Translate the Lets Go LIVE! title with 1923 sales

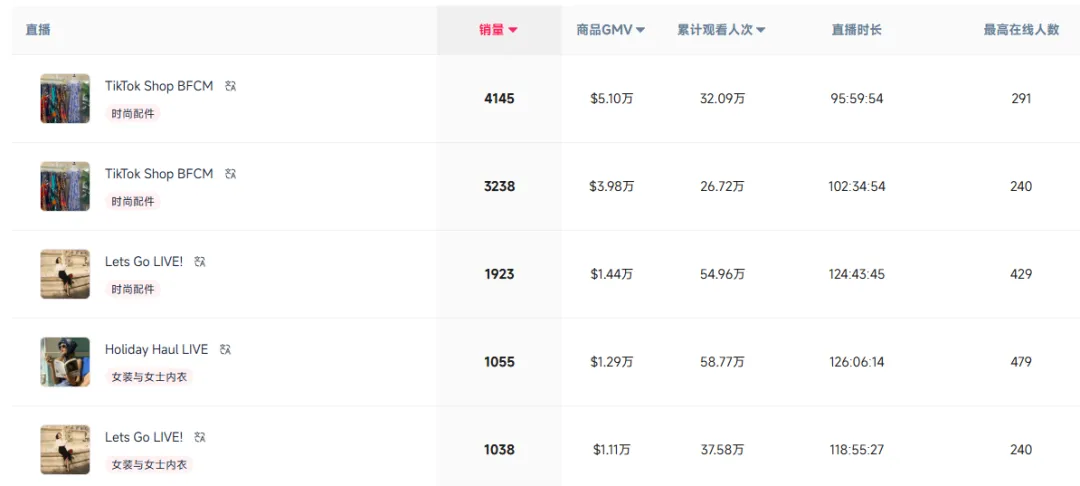[x=200, y=262]
